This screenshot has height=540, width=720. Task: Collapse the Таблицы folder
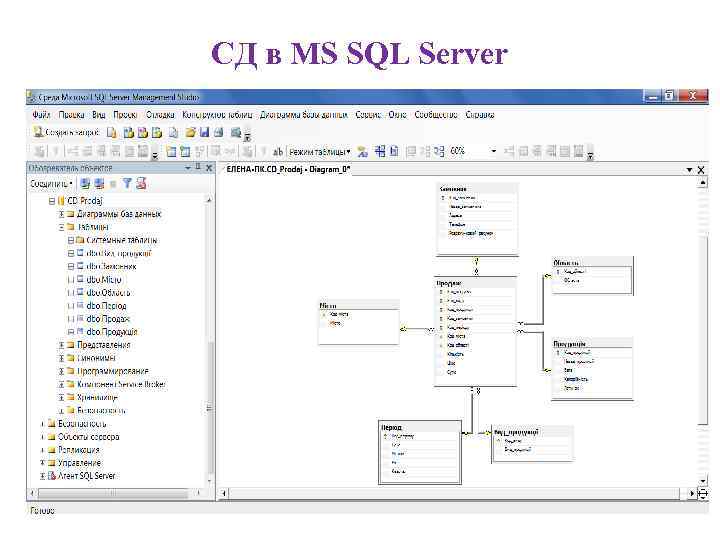pos(61,227)
